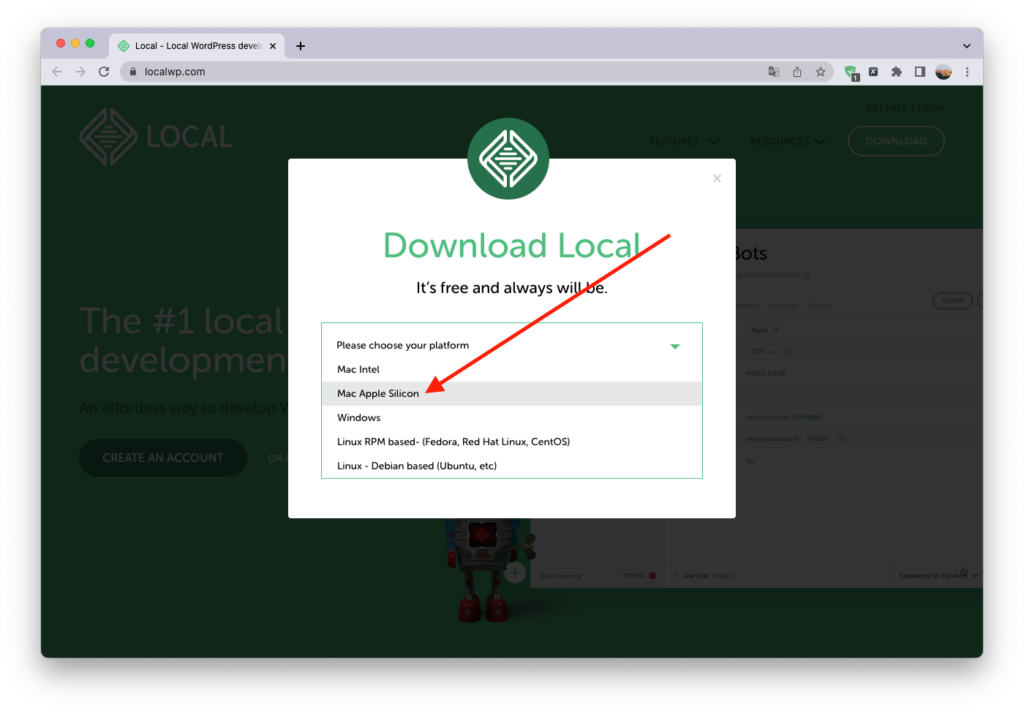This screenshot has height=712, width=1024.
Task: Click the share page icon in address bar
Action: 797,72
